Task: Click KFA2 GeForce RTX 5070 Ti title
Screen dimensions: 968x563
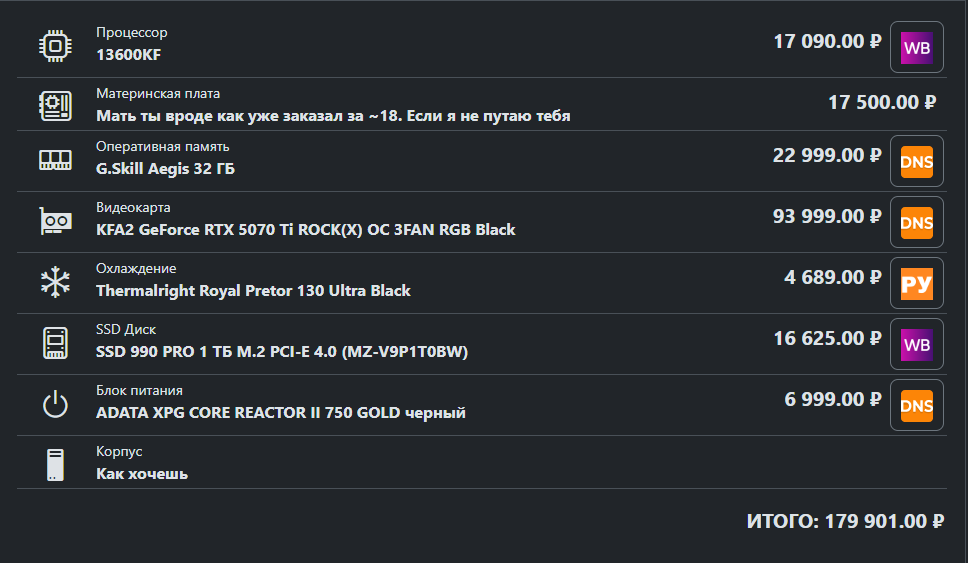Action: (305, 230)
